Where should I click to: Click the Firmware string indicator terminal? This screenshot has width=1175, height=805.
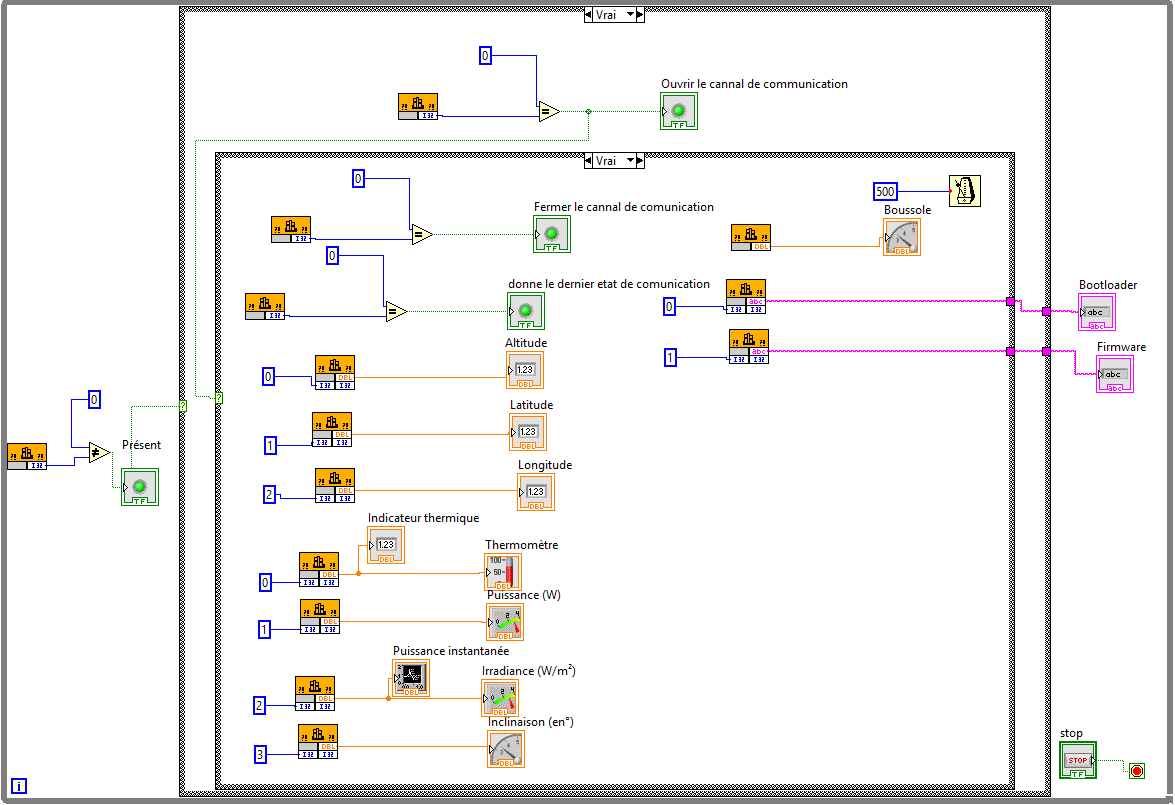(1114, 375)
